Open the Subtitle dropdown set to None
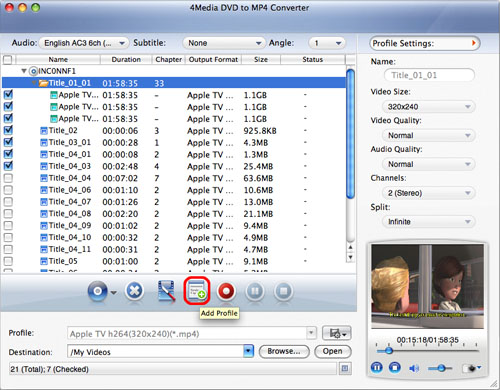This screenshot has width=500, height=390. tap(224, 43)
